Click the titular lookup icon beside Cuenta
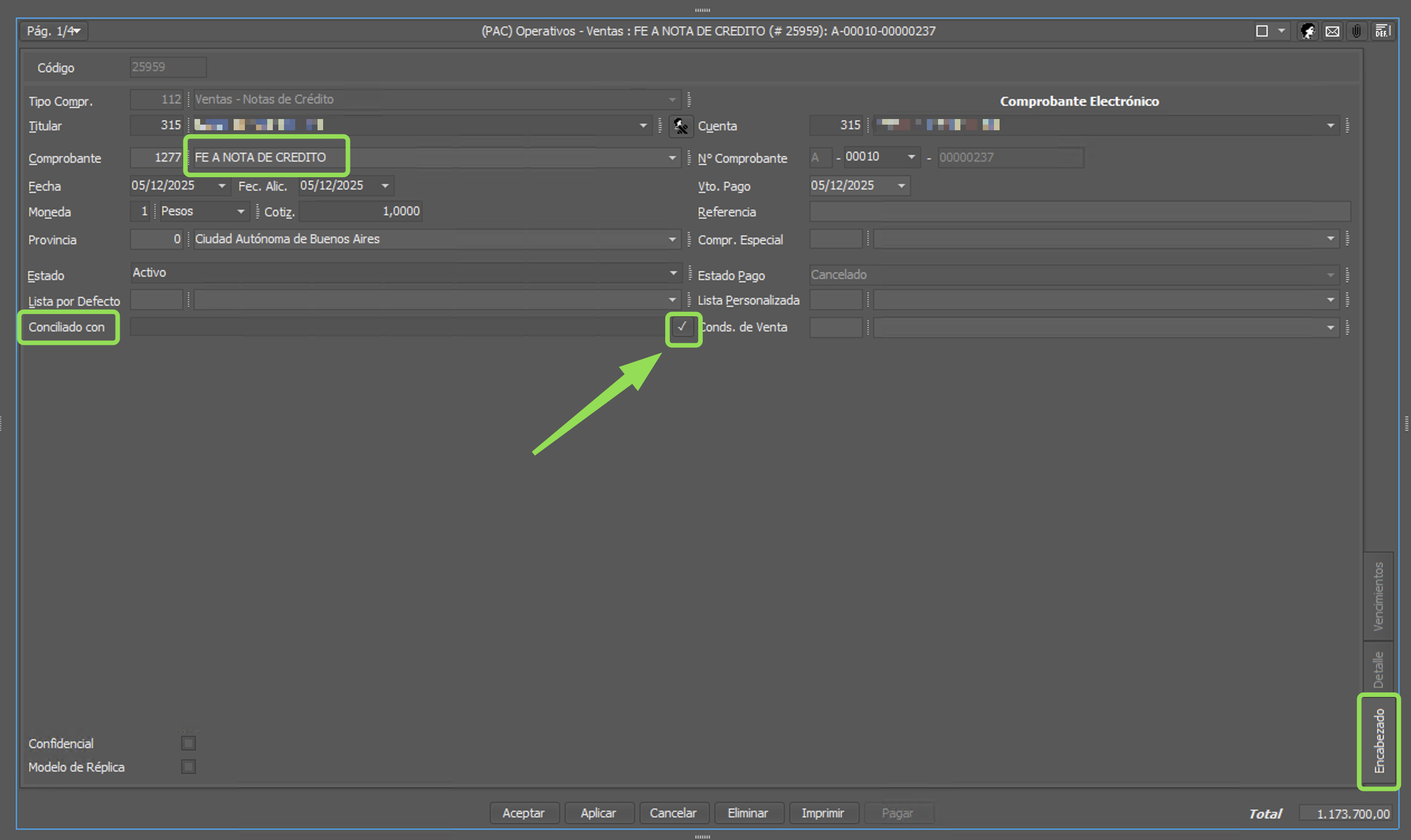This screenshot has width=1411, height=840. [680, 126]
